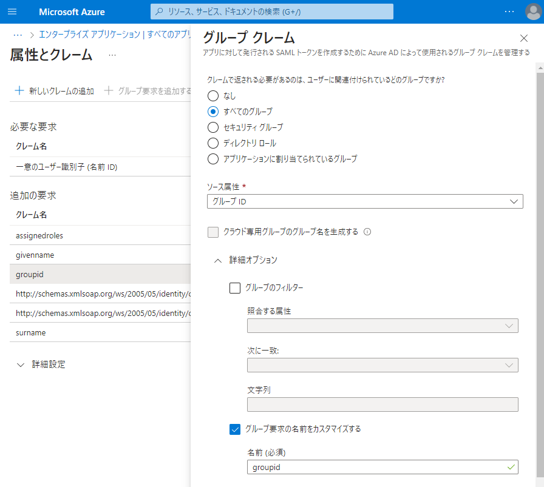Viewport: 544px width, 487px height.
Task: Open the 次に一致 dropdown
Action: pos(383,365)
